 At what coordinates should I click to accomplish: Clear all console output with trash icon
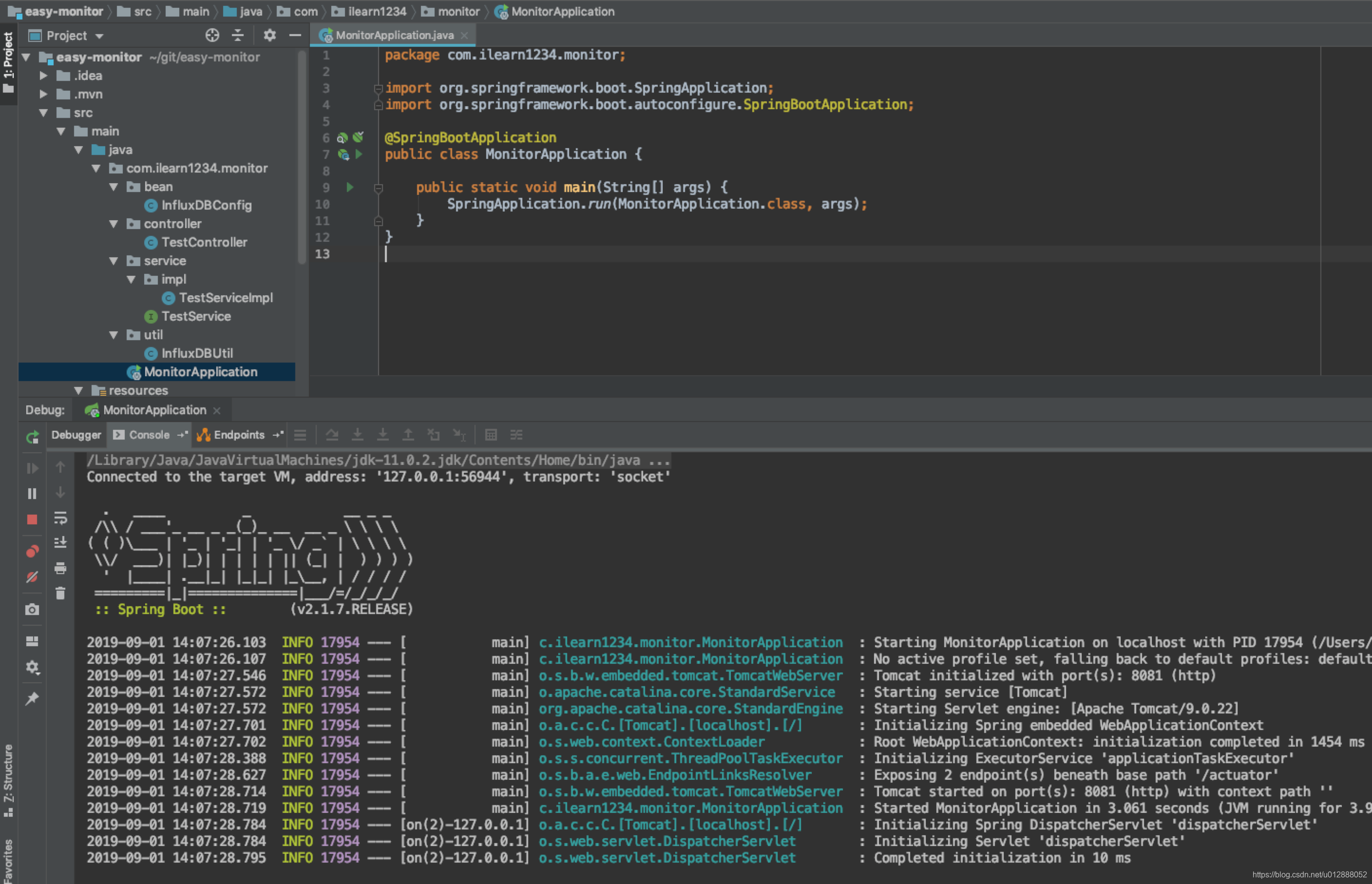(60, 593)
